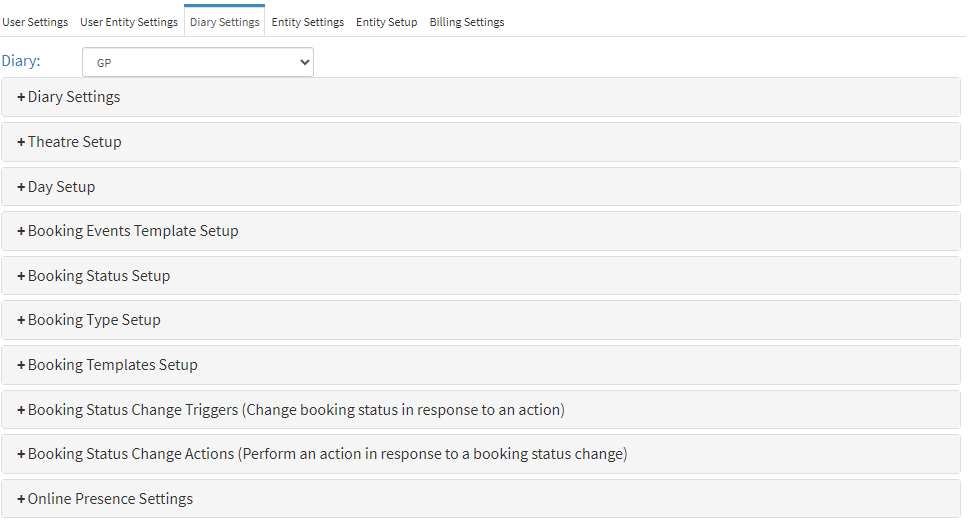Expand the Theatre Setup section header
The image size is (968, 522).
[x=75, y=142]
